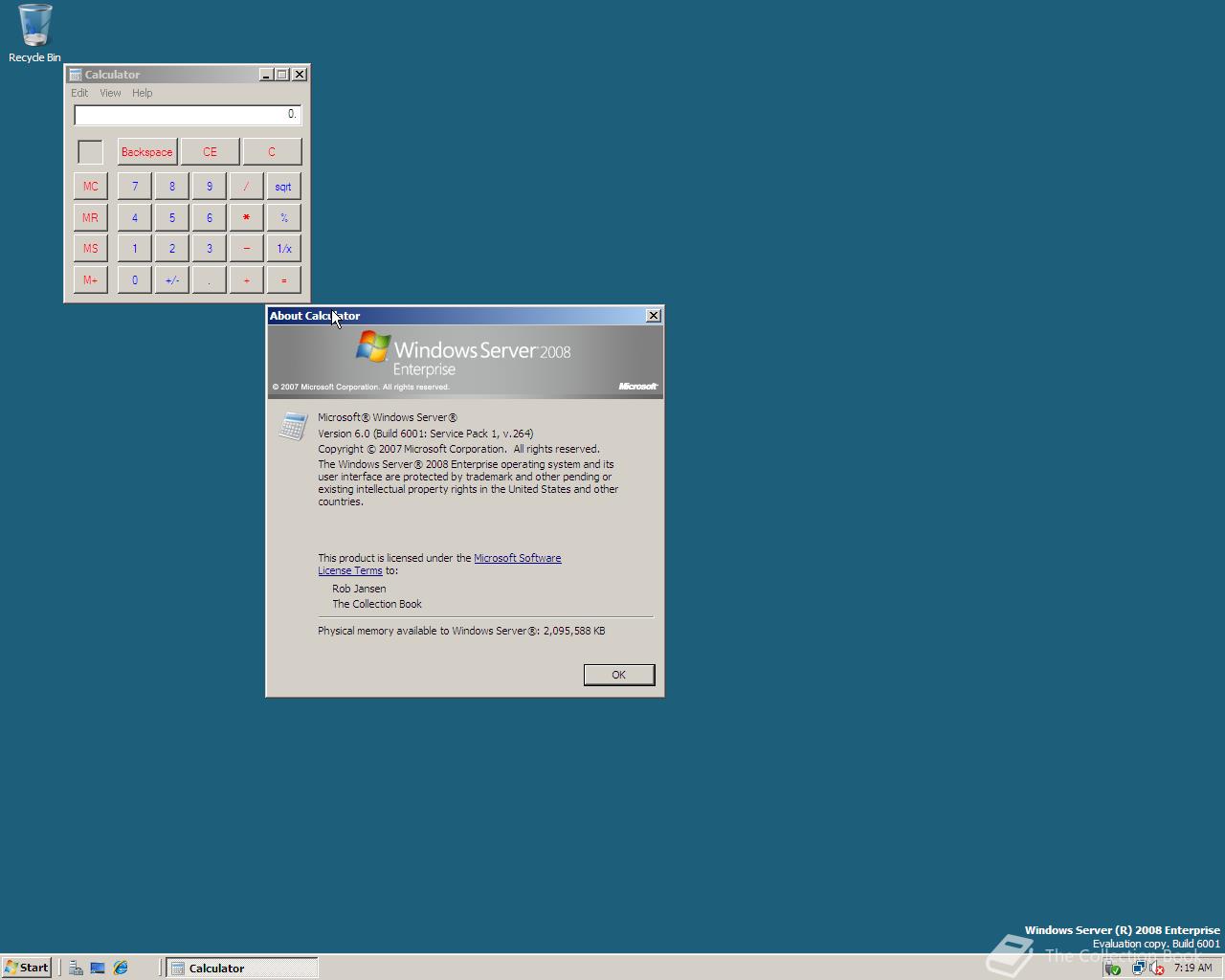Image resolution: width=1225 pixels, height=980 pixels.
Task: Click the multiplication * button
Action: 247,218
